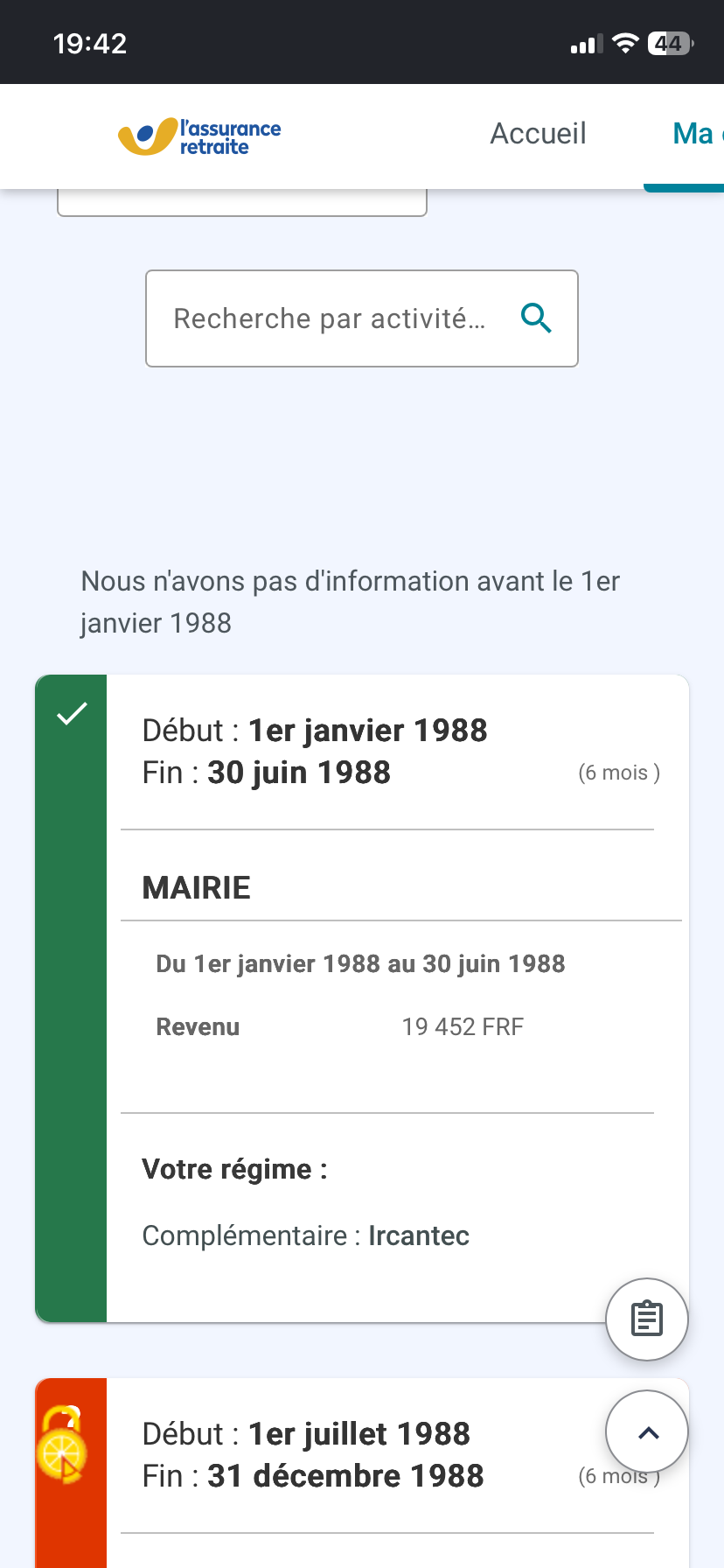This screenshot has height=1568, width=724.
Task: Tap the battery indicator in status bar
Action: [x=671, y=43]
